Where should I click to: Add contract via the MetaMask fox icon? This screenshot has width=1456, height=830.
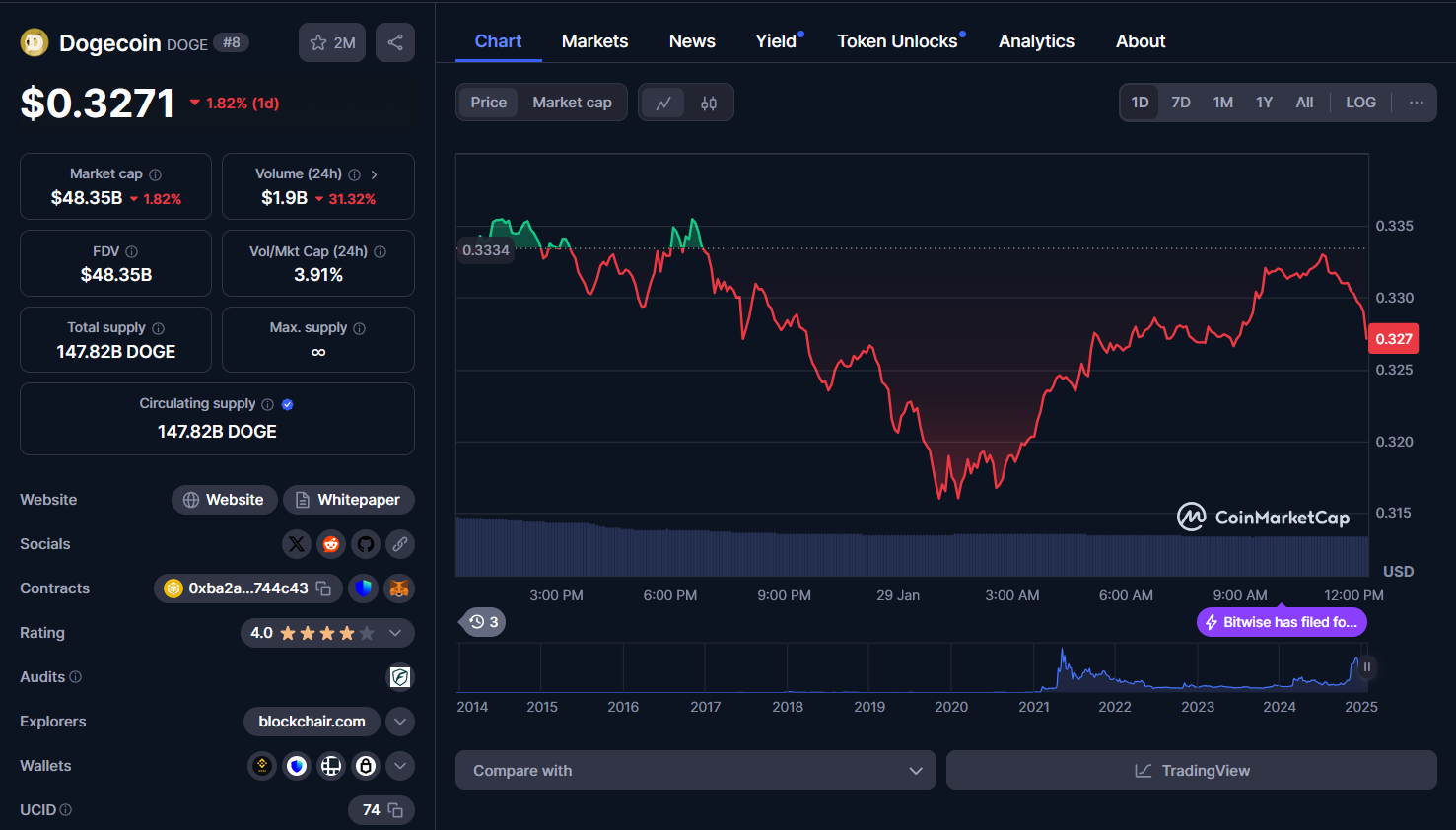(399, 588)
